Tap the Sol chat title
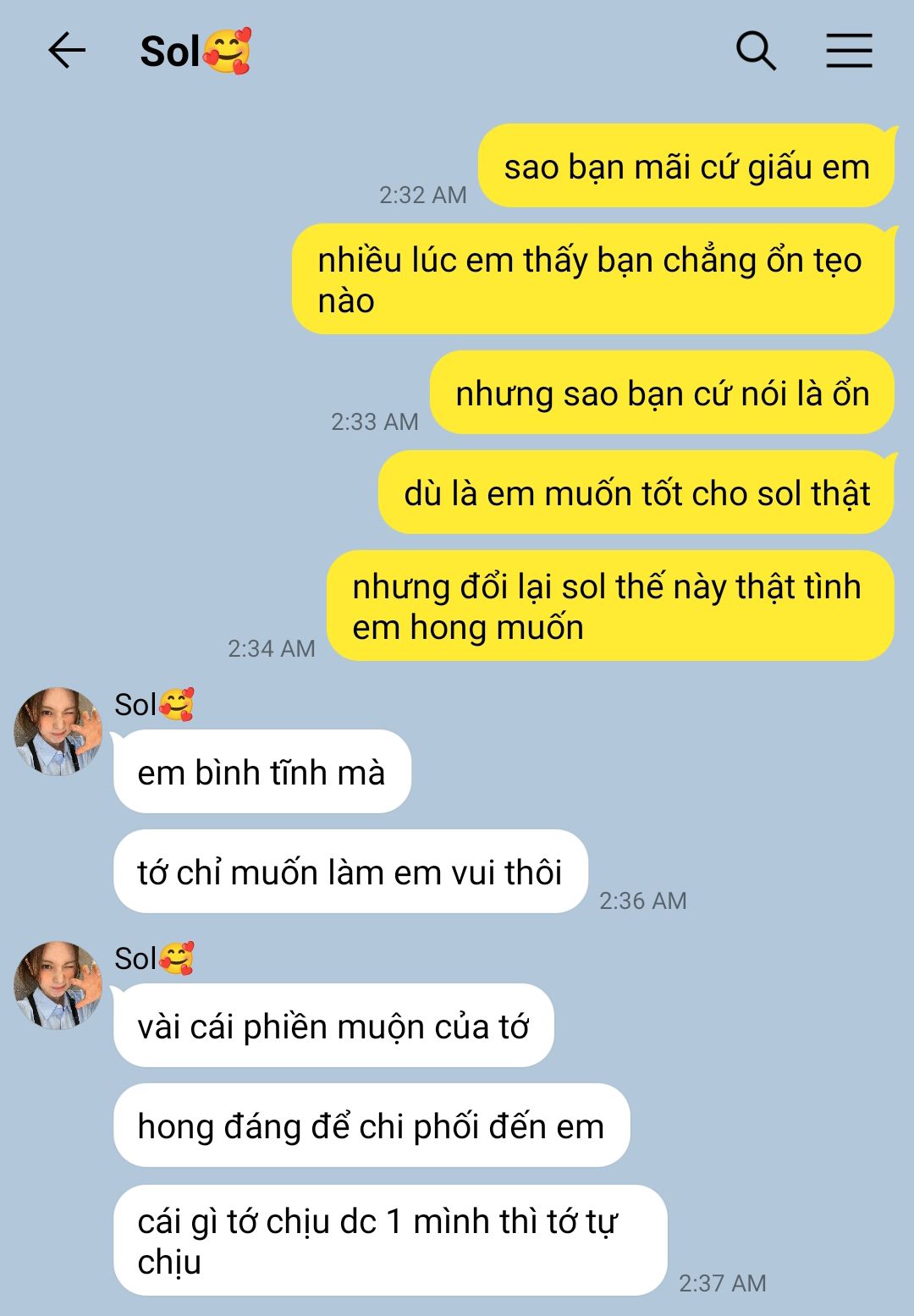 point(195,51)
